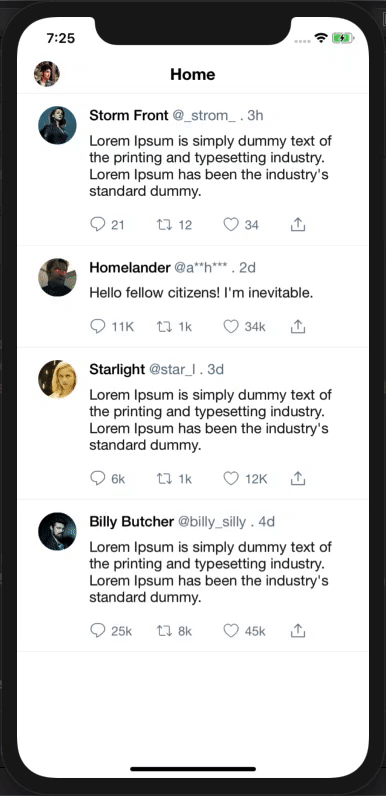Like Starlight's tweet showing 12K

click(231, 478)
